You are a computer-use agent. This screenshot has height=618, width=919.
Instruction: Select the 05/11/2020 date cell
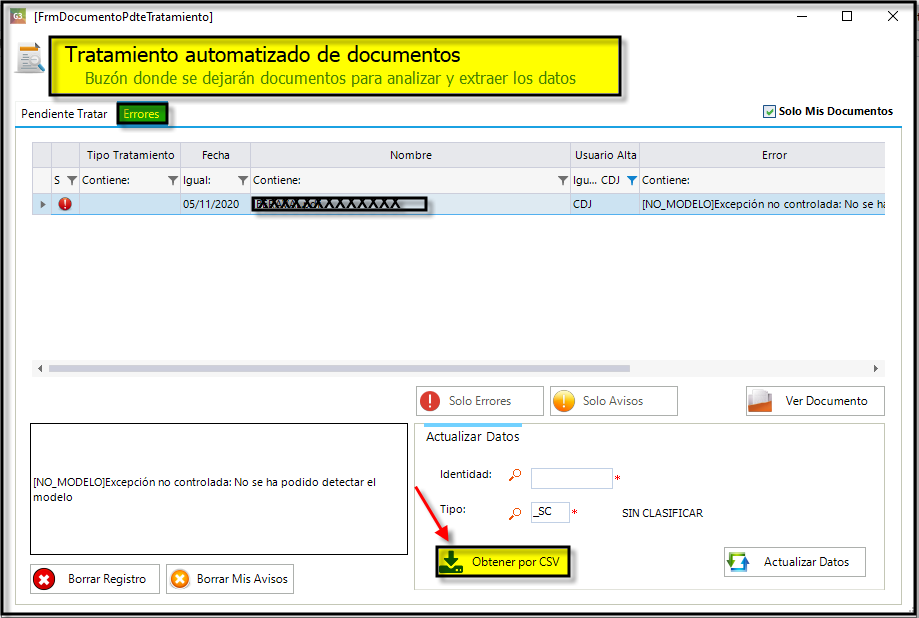[x=216, y=204]
